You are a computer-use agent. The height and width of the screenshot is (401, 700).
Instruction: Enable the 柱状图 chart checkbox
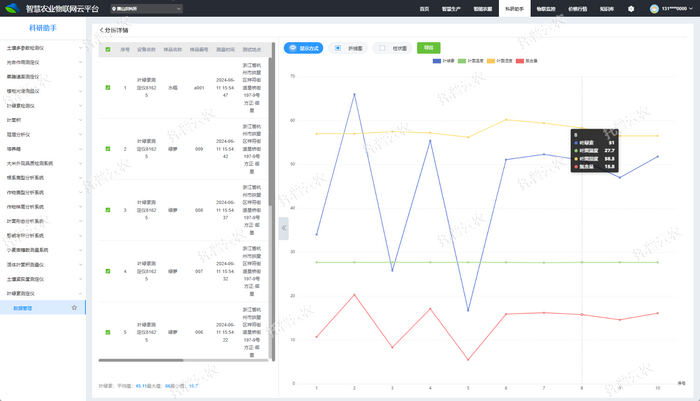[380, 47]
